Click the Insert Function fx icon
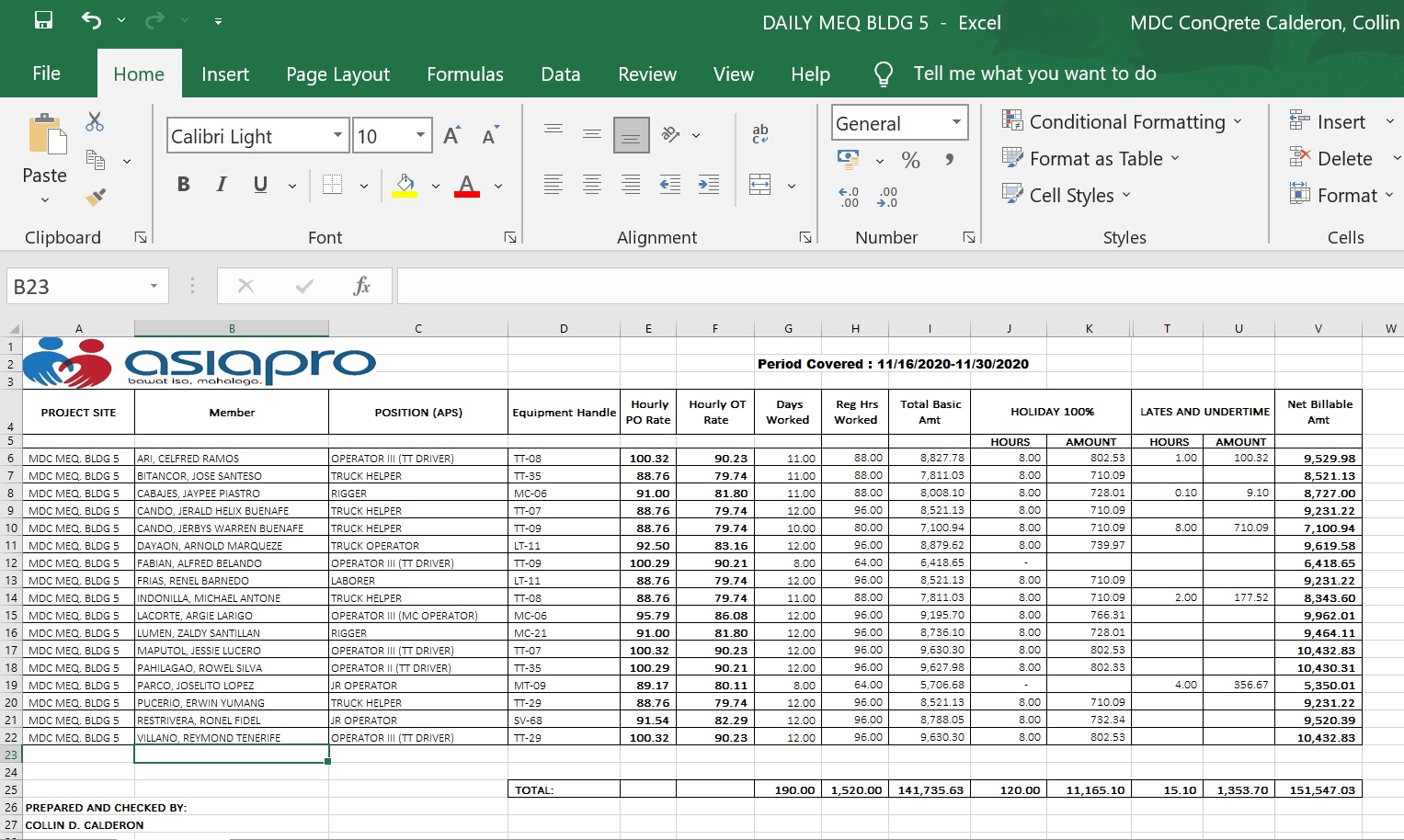1404x840 pixels. pos(361,286)
